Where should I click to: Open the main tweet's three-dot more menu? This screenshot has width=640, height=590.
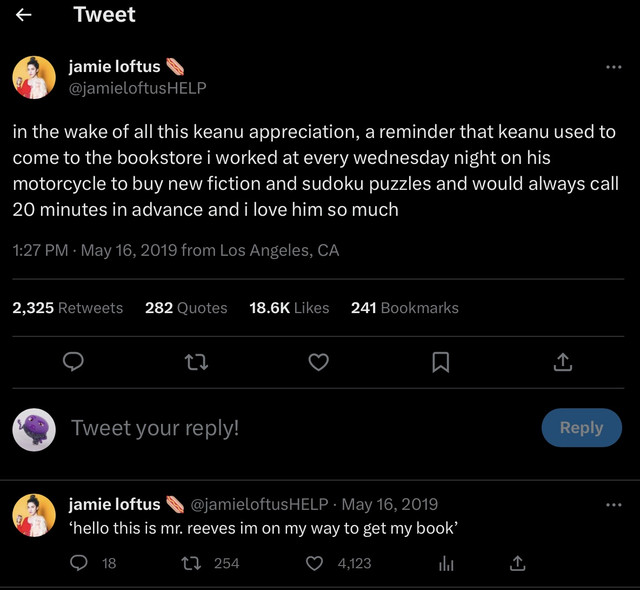[x=613, y=67]
